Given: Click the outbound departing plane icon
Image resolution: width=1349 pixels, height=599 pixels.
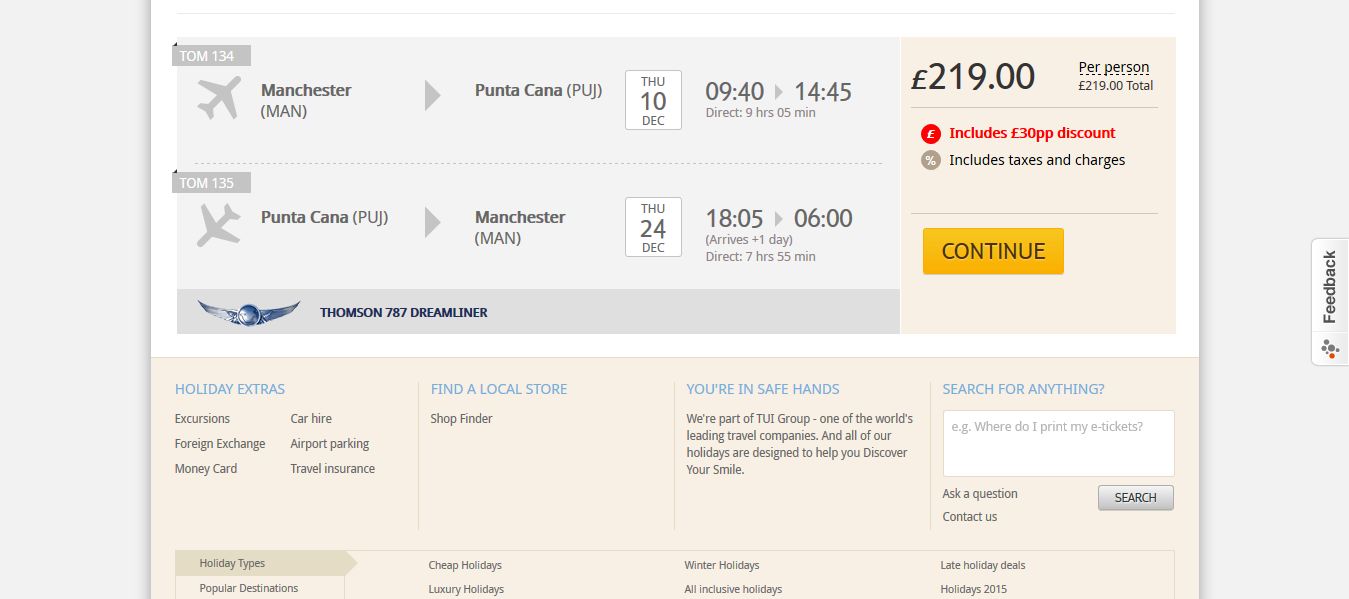Looking at the screenshot, I should click(x=219, y=97).
